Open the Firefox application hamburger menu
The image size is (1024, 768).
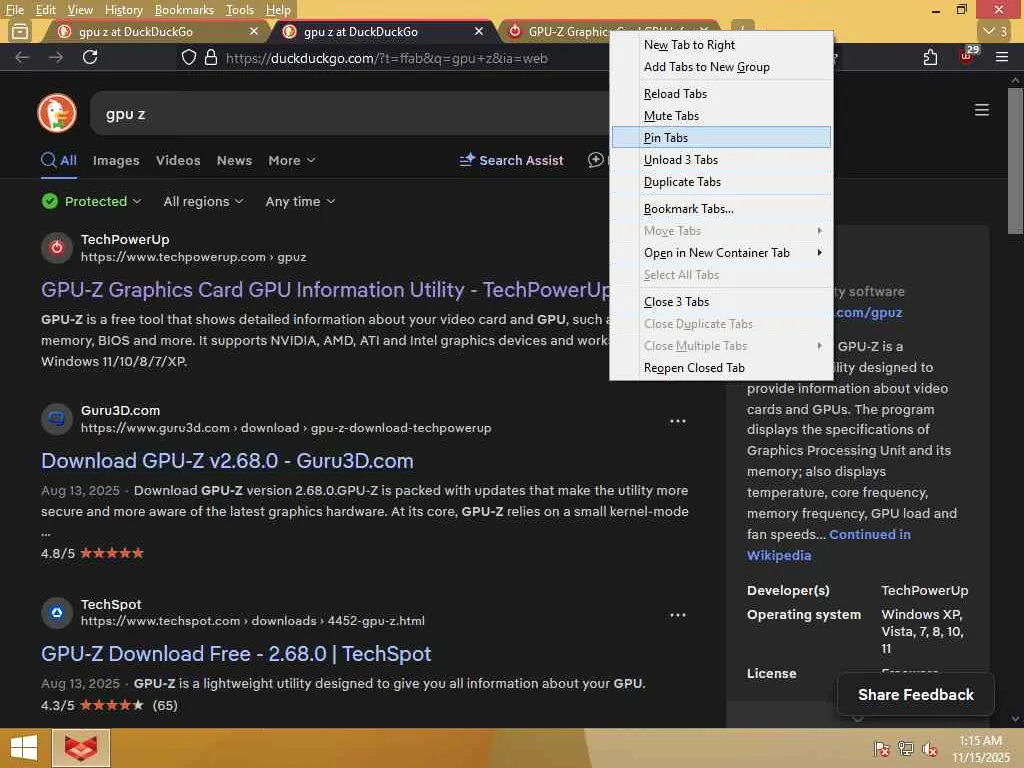click(x=1002, y=57)
